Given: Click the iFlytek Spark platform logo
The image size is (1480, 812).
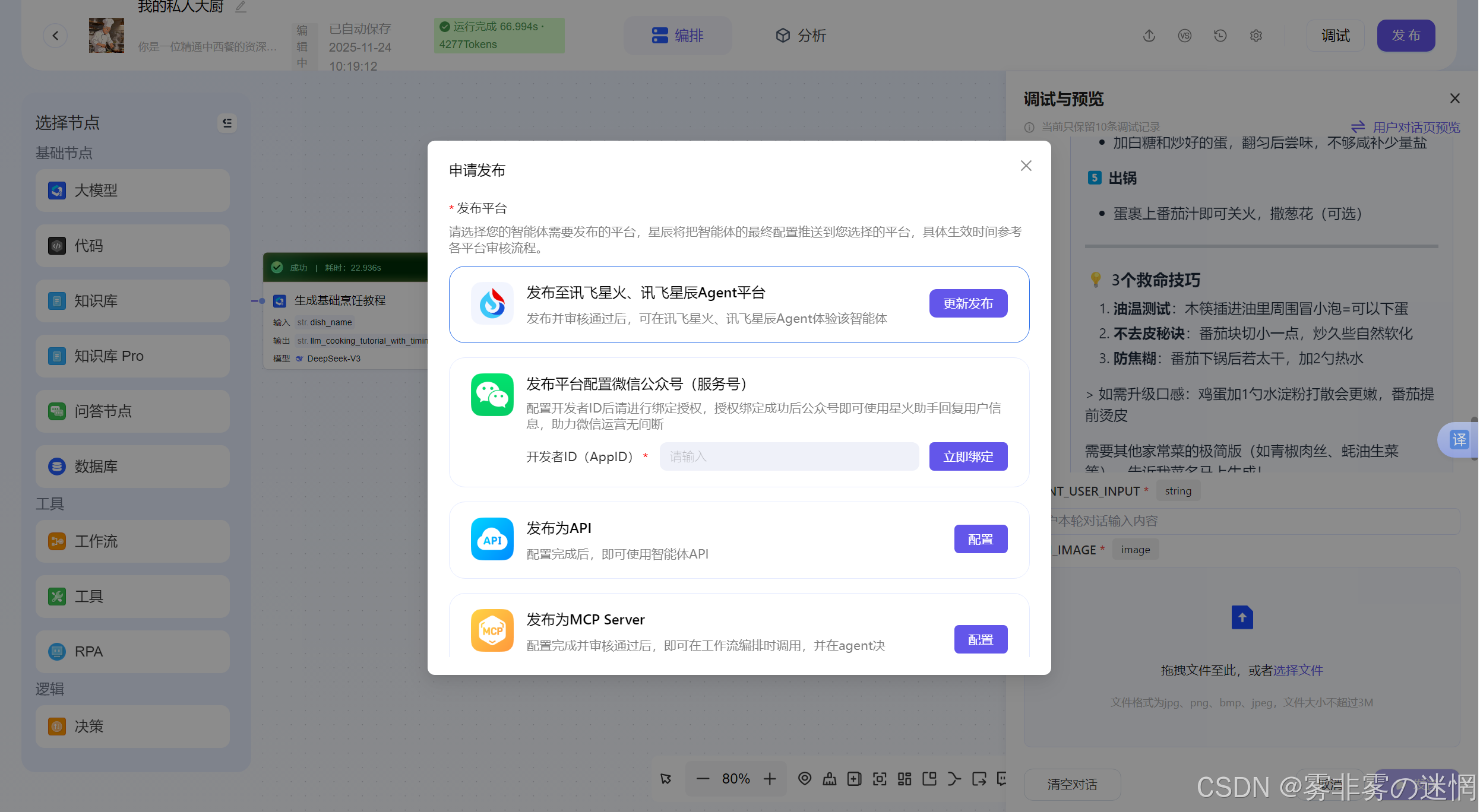Looking at the screenshot, I should tap(492, 303).
